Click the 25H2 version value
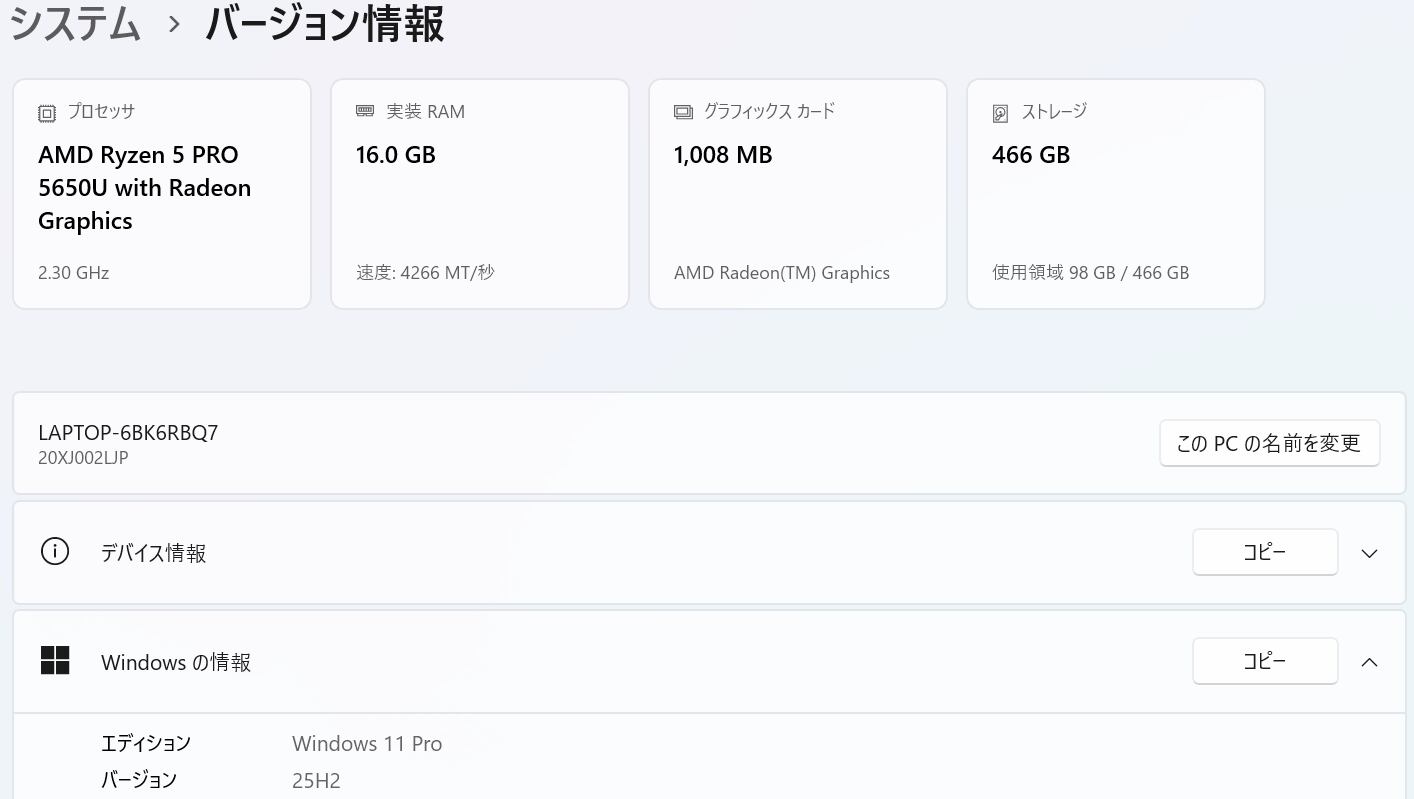1414x799 pixels. click(x=316, y=781)
